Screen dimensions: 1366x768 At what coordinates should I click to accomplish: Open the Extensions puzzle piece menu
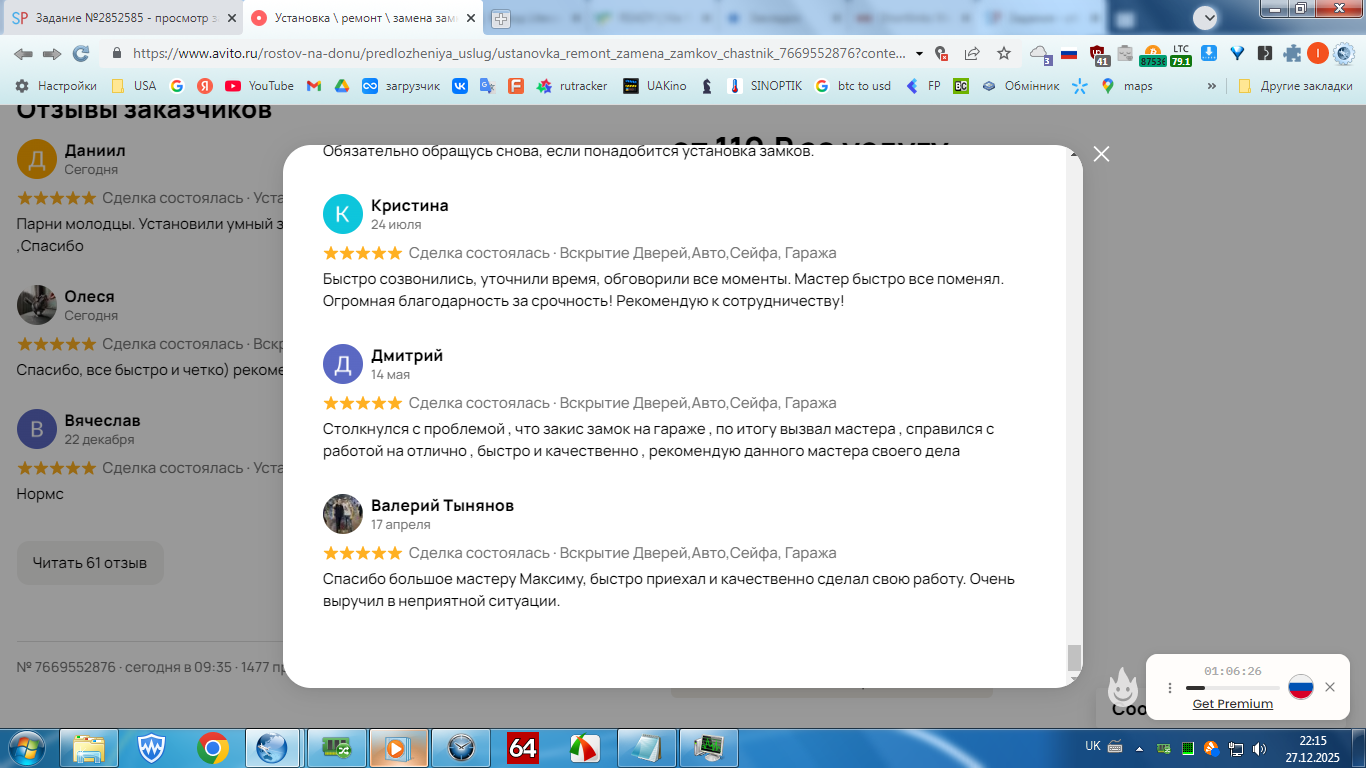pos(1293,54)
